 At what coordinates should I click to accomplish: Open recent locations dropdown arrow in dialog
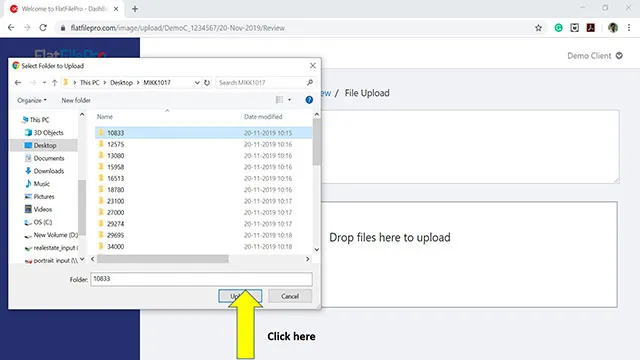44,82
